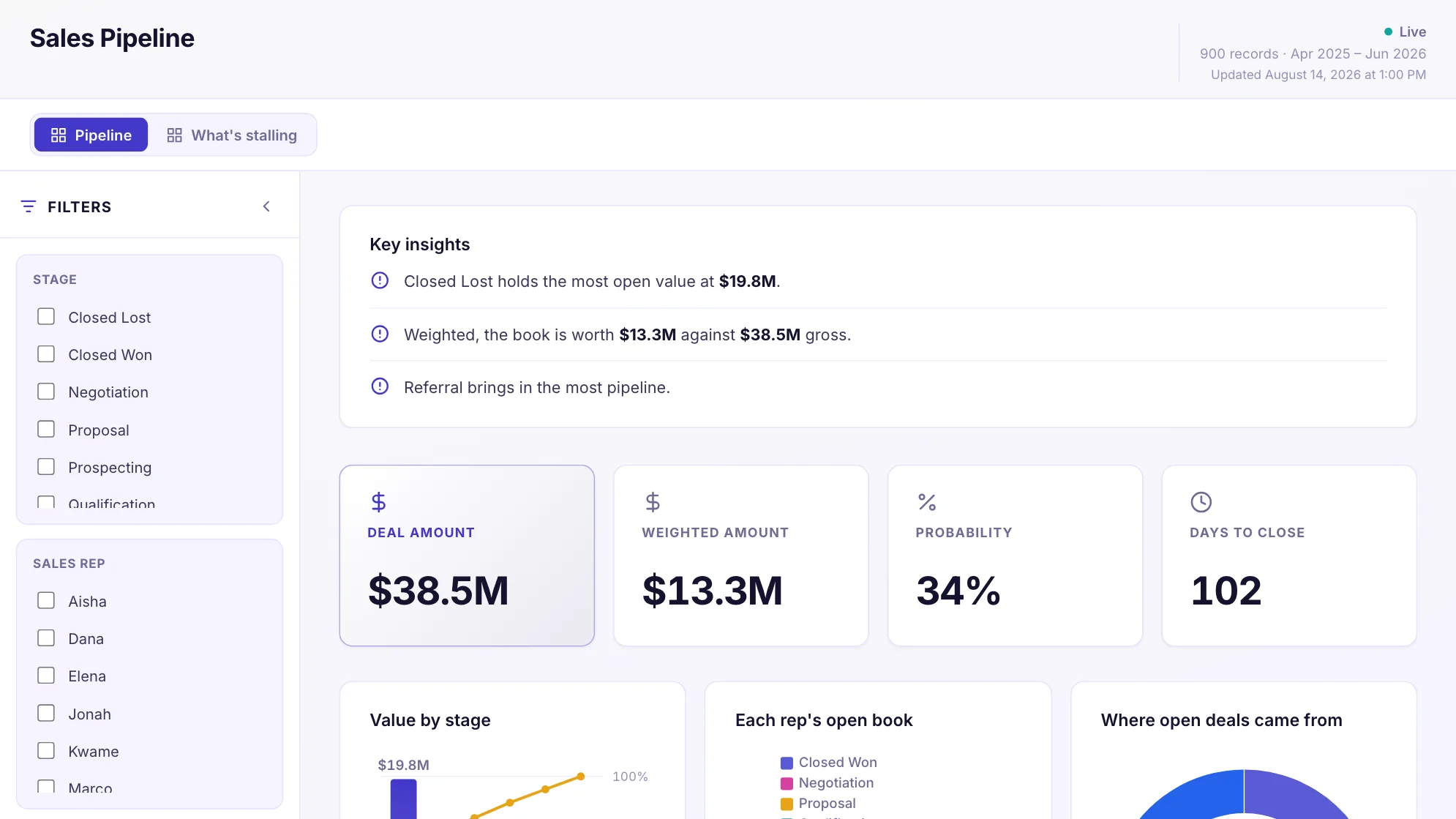
Task: Click the clock icon on Days to Close card
Action: coord(1201,502)
